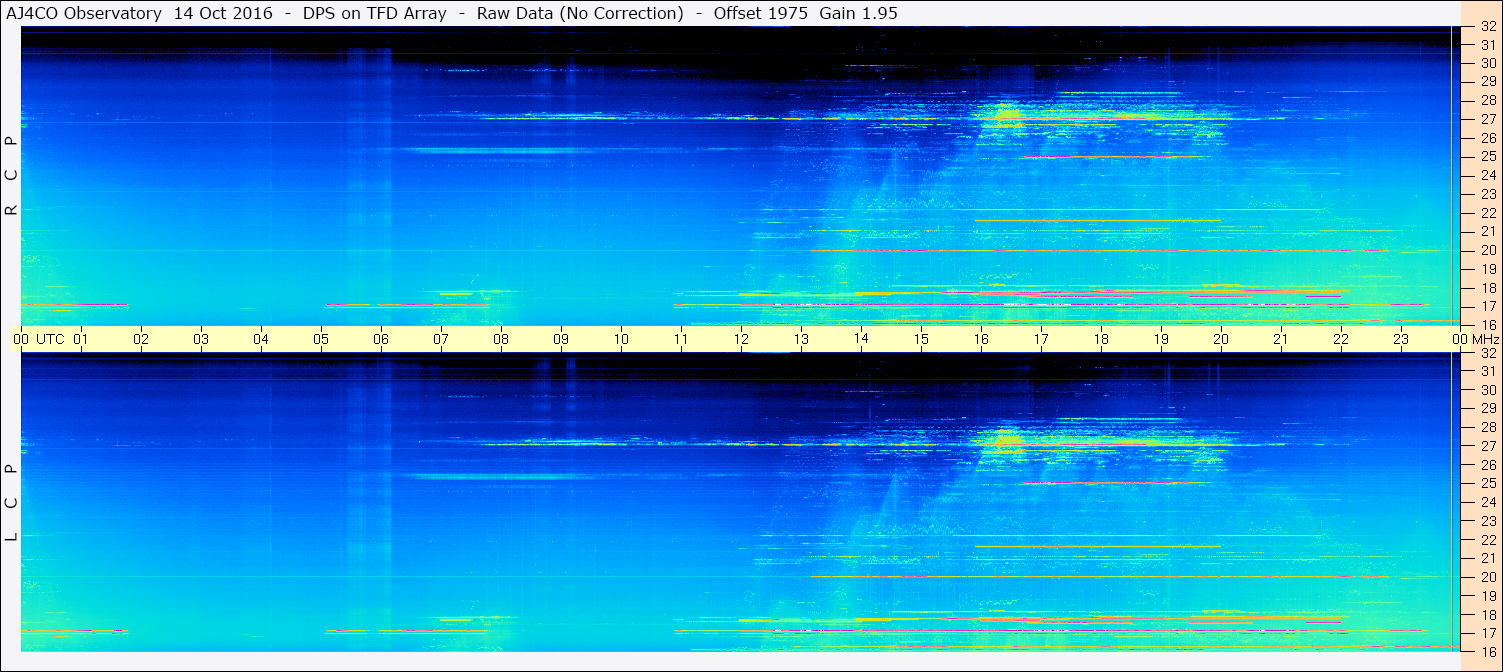Click the 25 MHz label in the RCP panel

pyautogui.click(x=1488, y=157)
